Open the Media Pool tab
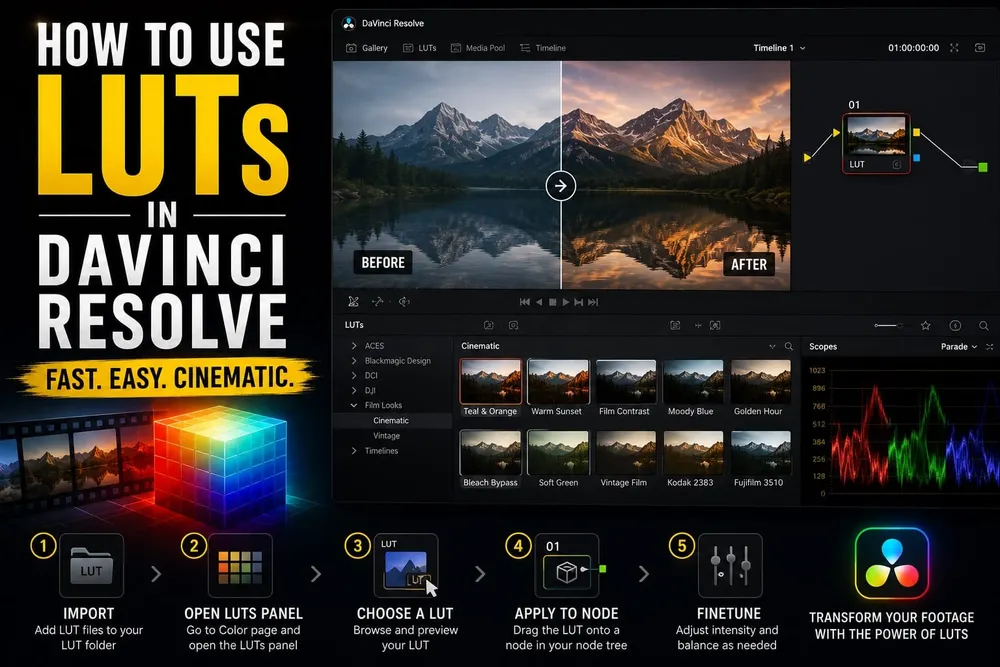Viewport: 1000px width, 667px height. pyautogui.click(x=478, y=48)
